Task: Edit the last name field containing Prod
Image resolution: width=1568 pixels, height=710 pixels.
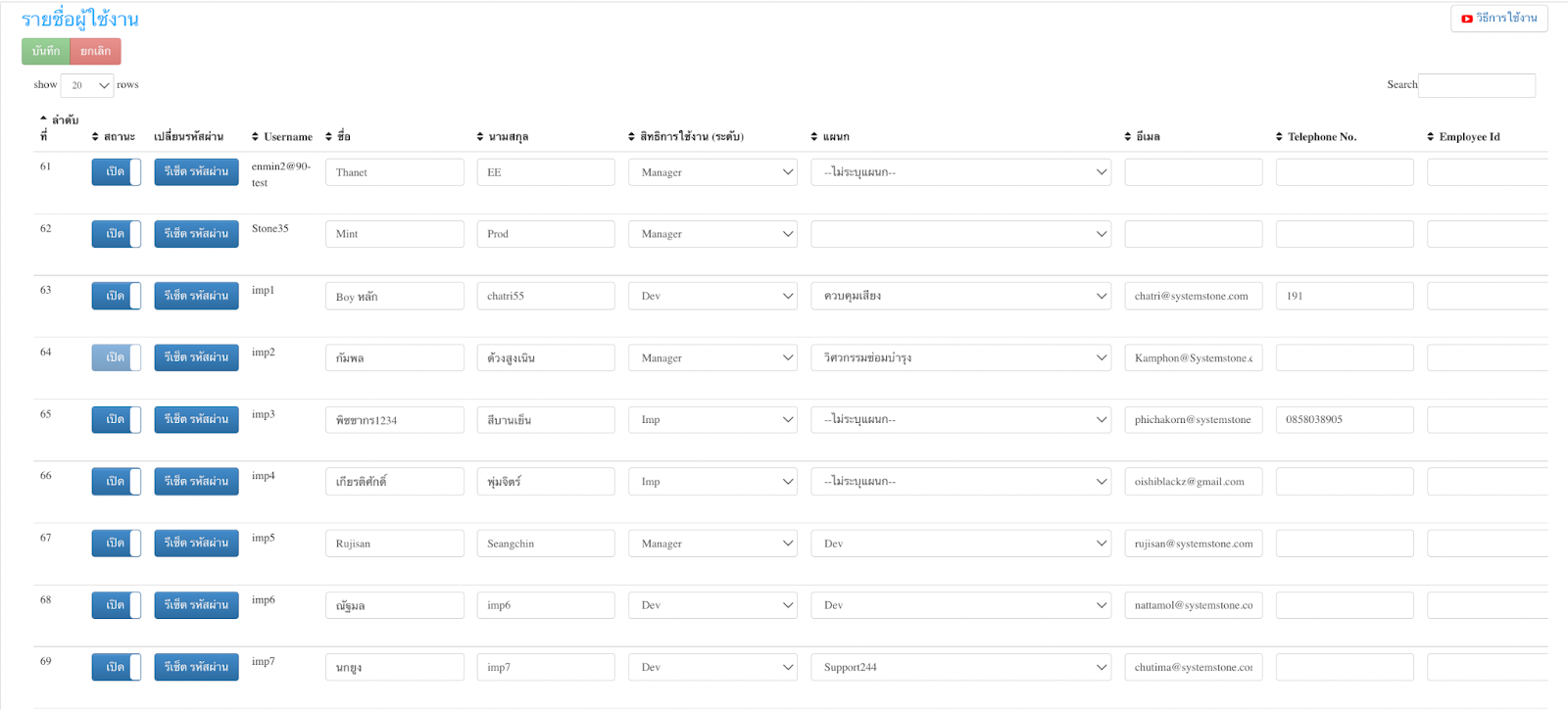Action: pyautogui.click(x=546, y=234)
